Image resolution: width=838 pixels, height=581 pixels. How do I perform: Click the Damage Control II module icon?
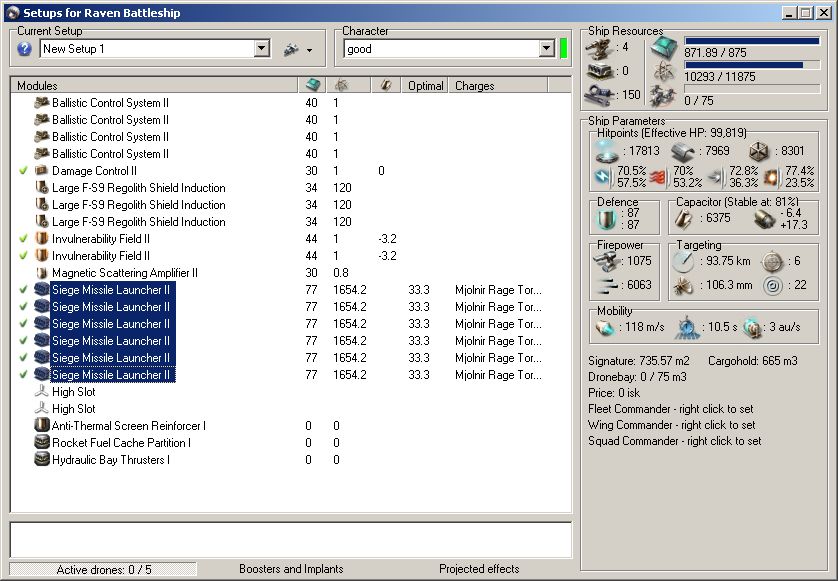tap(42, 171)
